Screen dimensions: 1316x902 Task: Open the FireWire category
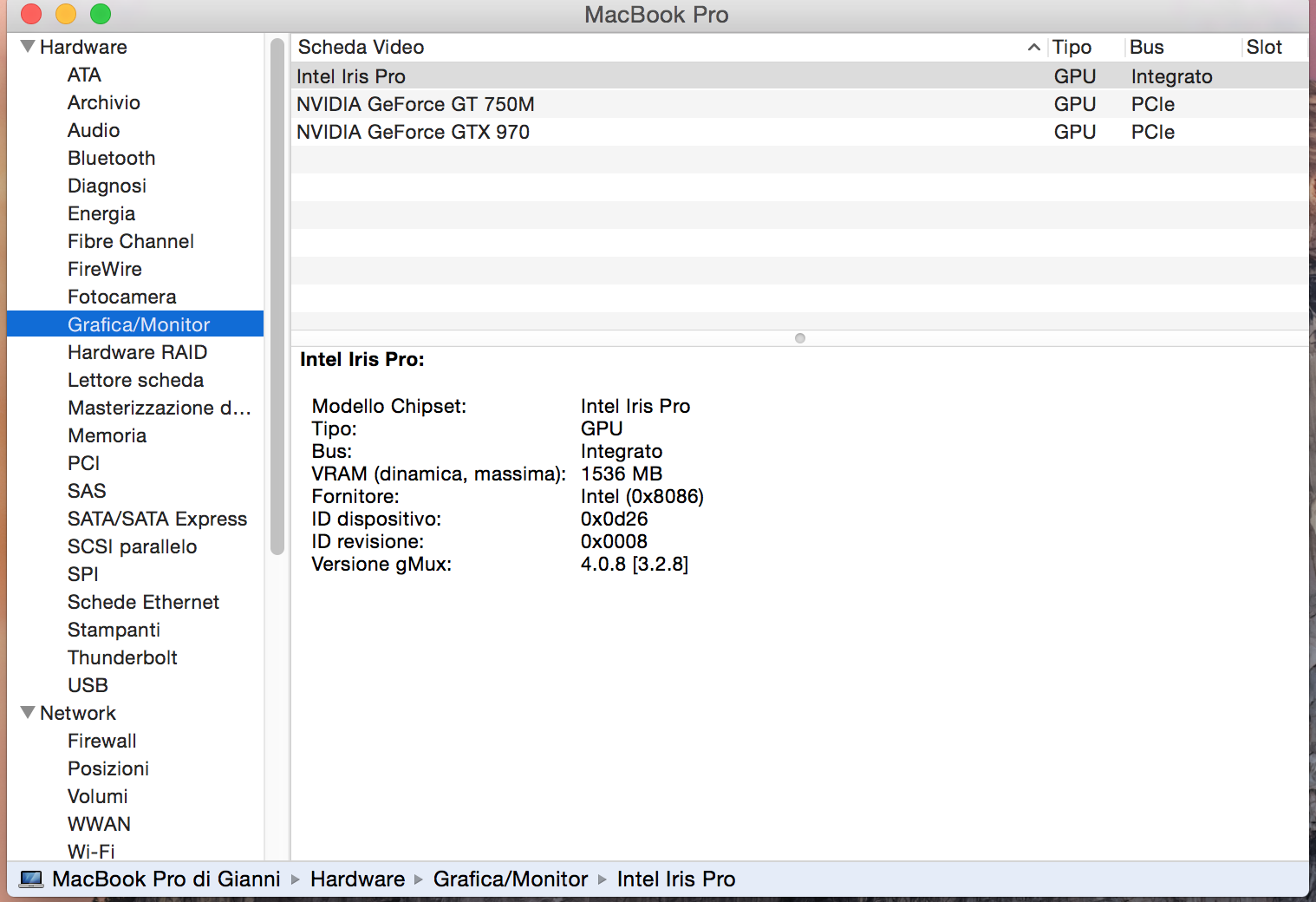tap(105, 269)
